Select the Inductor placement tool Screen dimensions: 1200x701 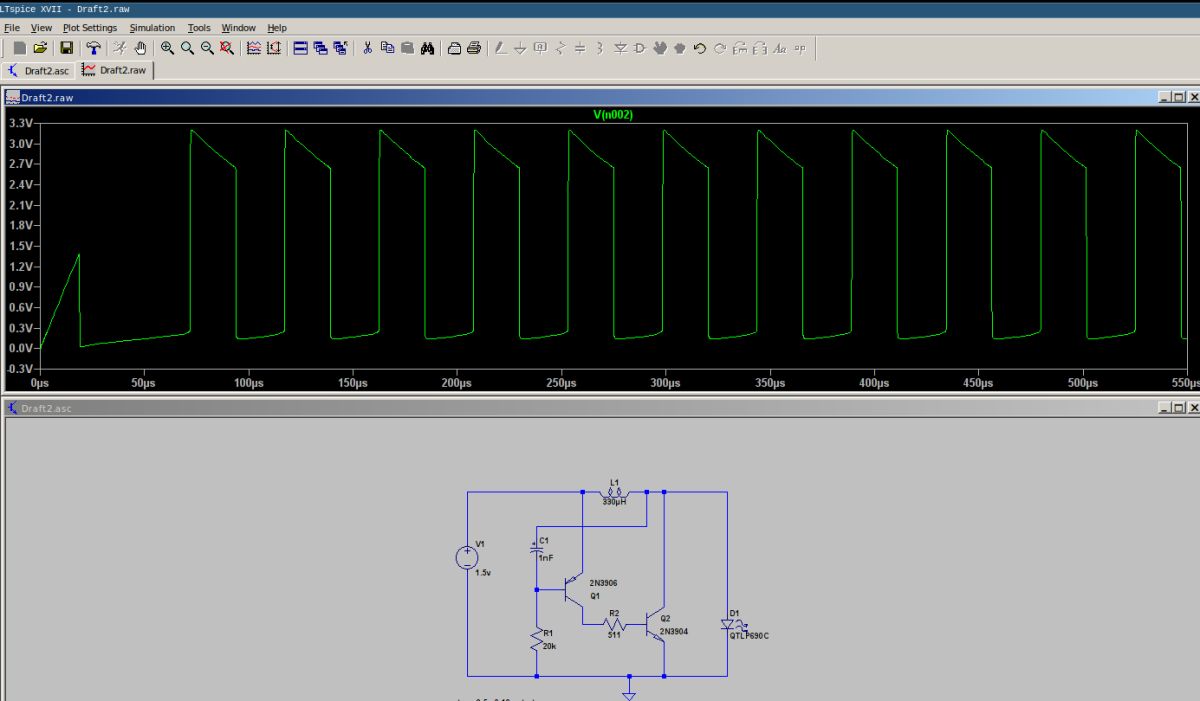point(600,48)
